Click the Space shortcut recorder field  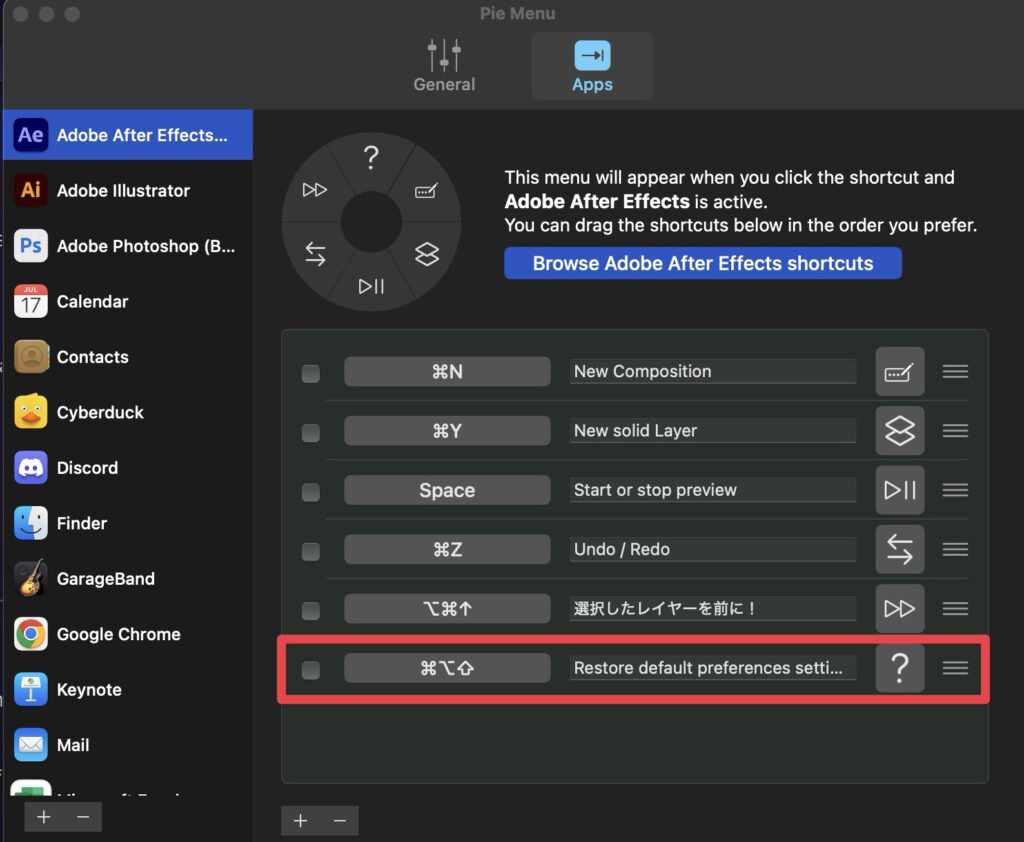[x=447, y=490]
